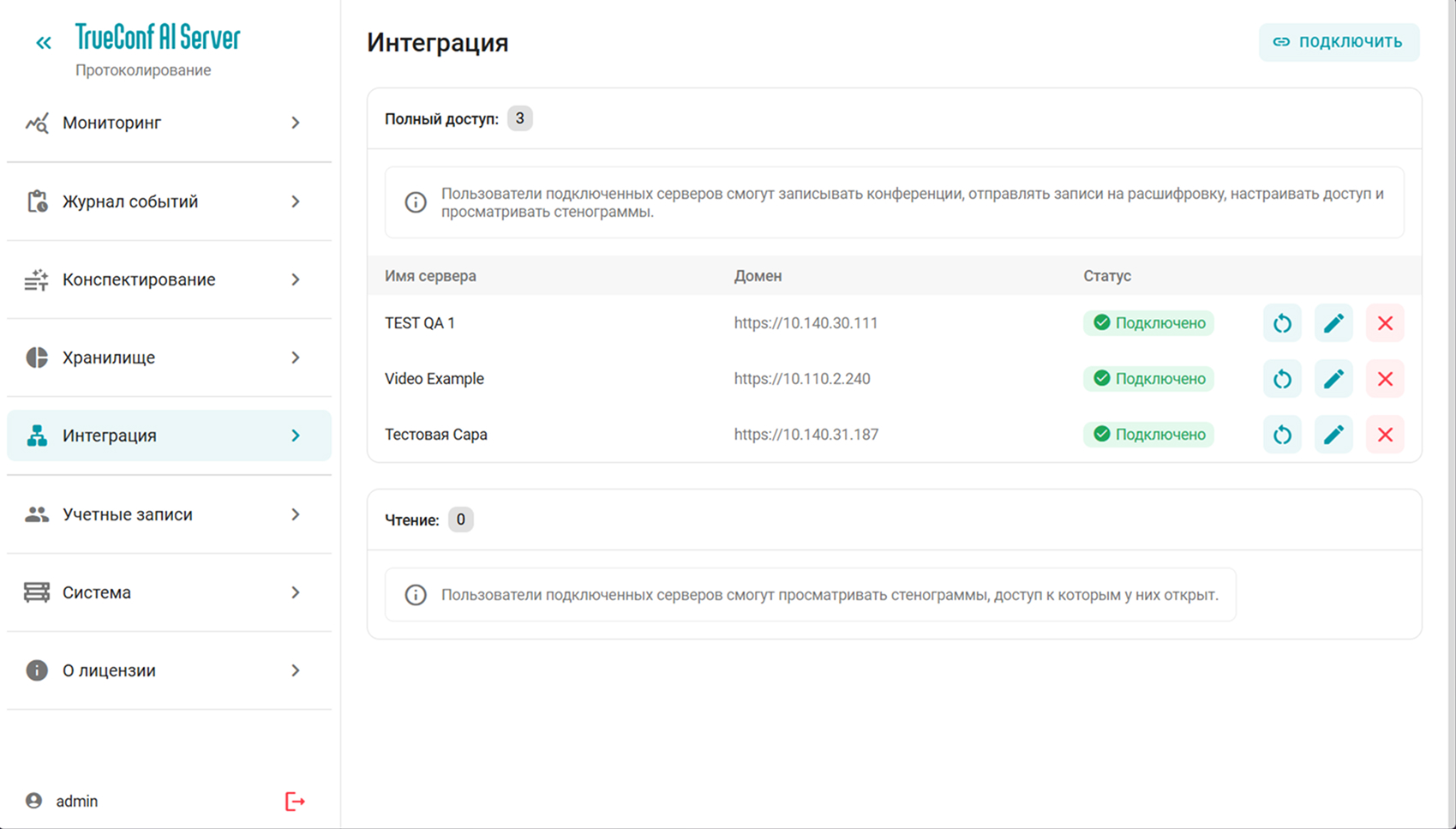Open the Журнал событий menu item
Viewport: 1456px width, 829px height.
coord(130,201)
